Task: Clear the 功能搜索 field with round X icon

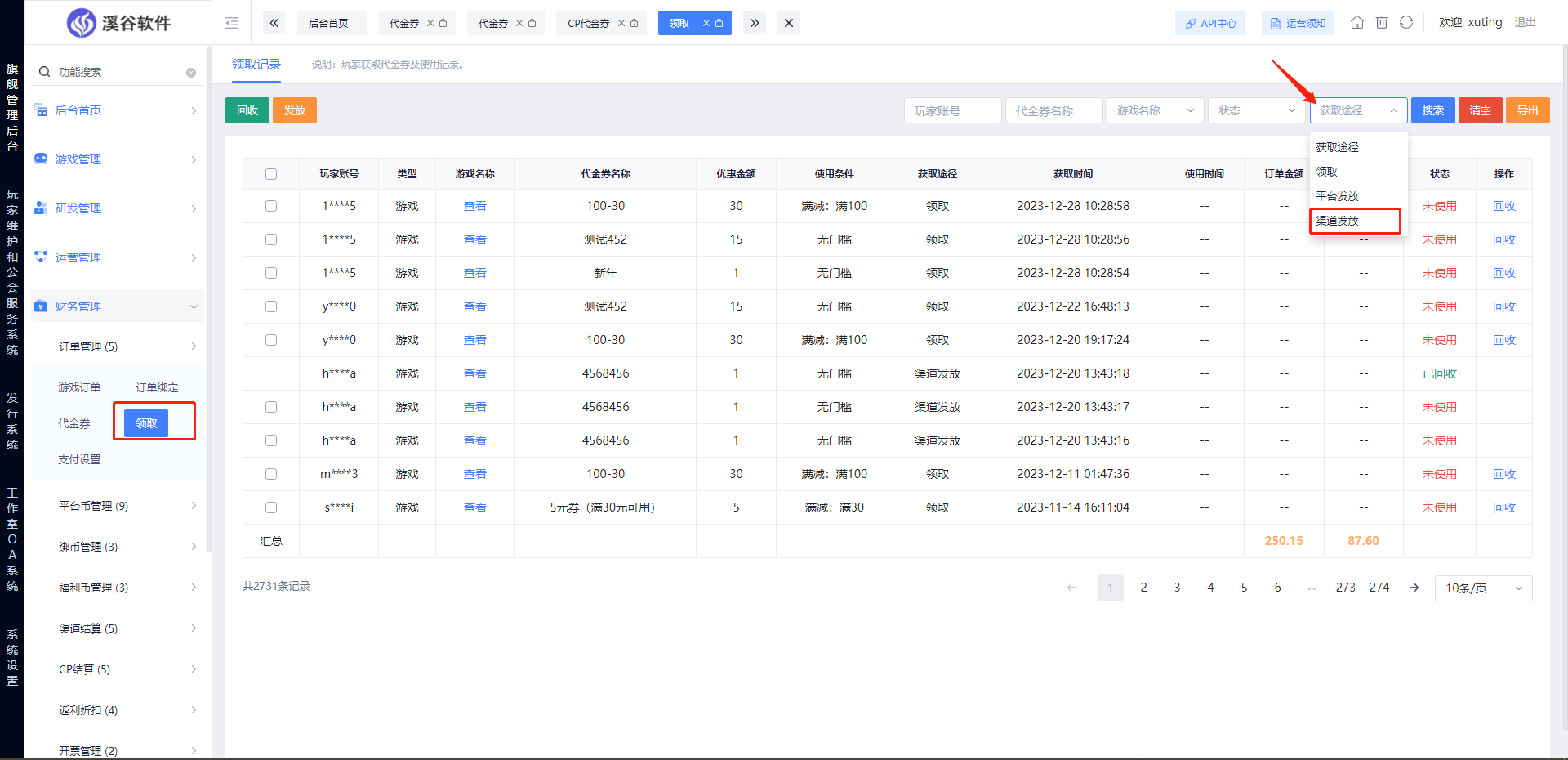Action: pyautogui.click(x=191, y=73)
